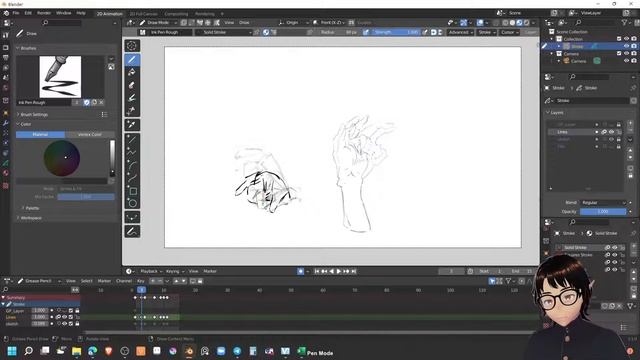Select the Cursor tool in the viewport toolbar
The height and width of the screenshot is (360, 640).
point(132,46)
